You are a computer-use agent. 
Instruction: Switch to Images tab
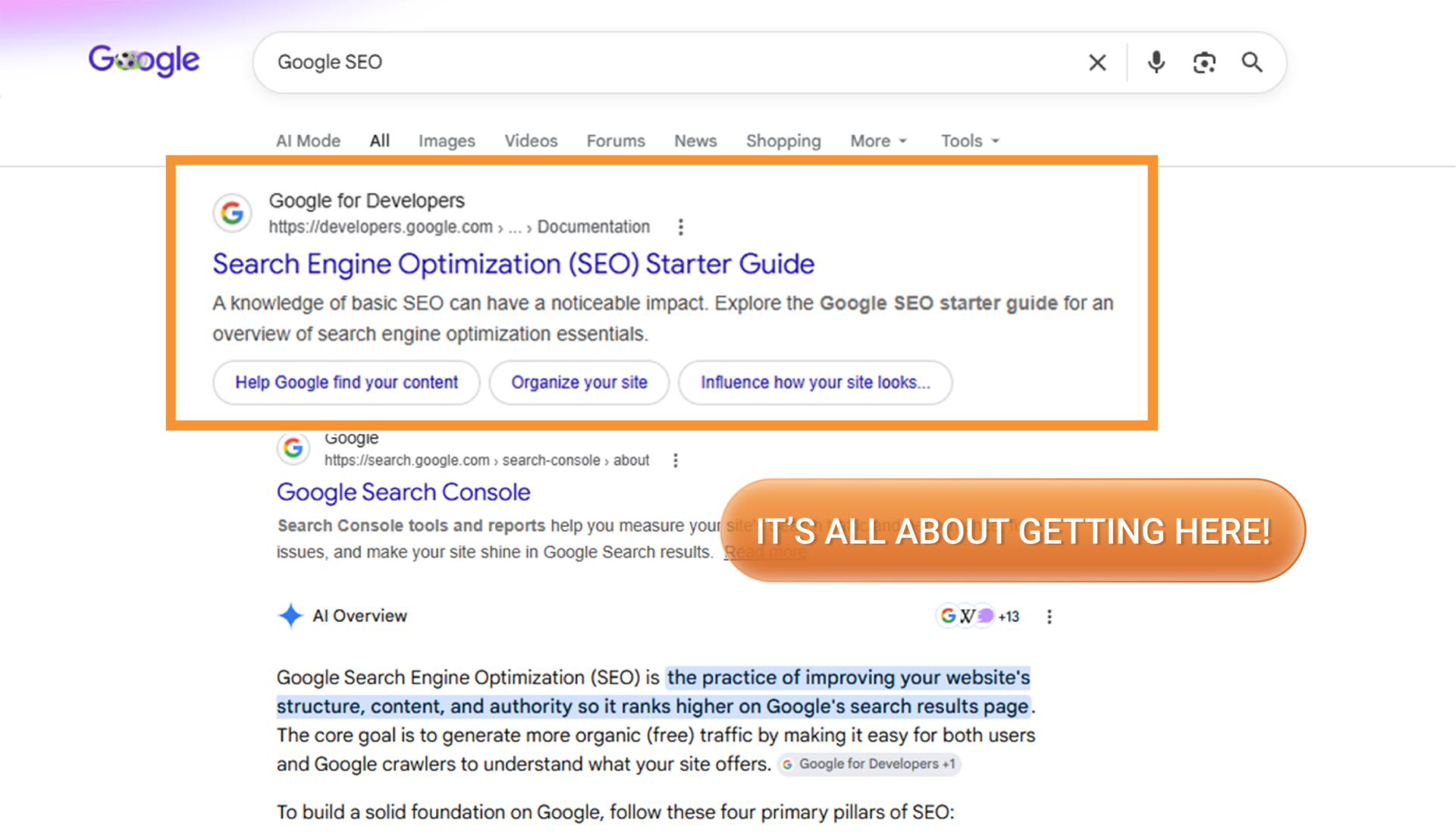[x=447, y=141]
